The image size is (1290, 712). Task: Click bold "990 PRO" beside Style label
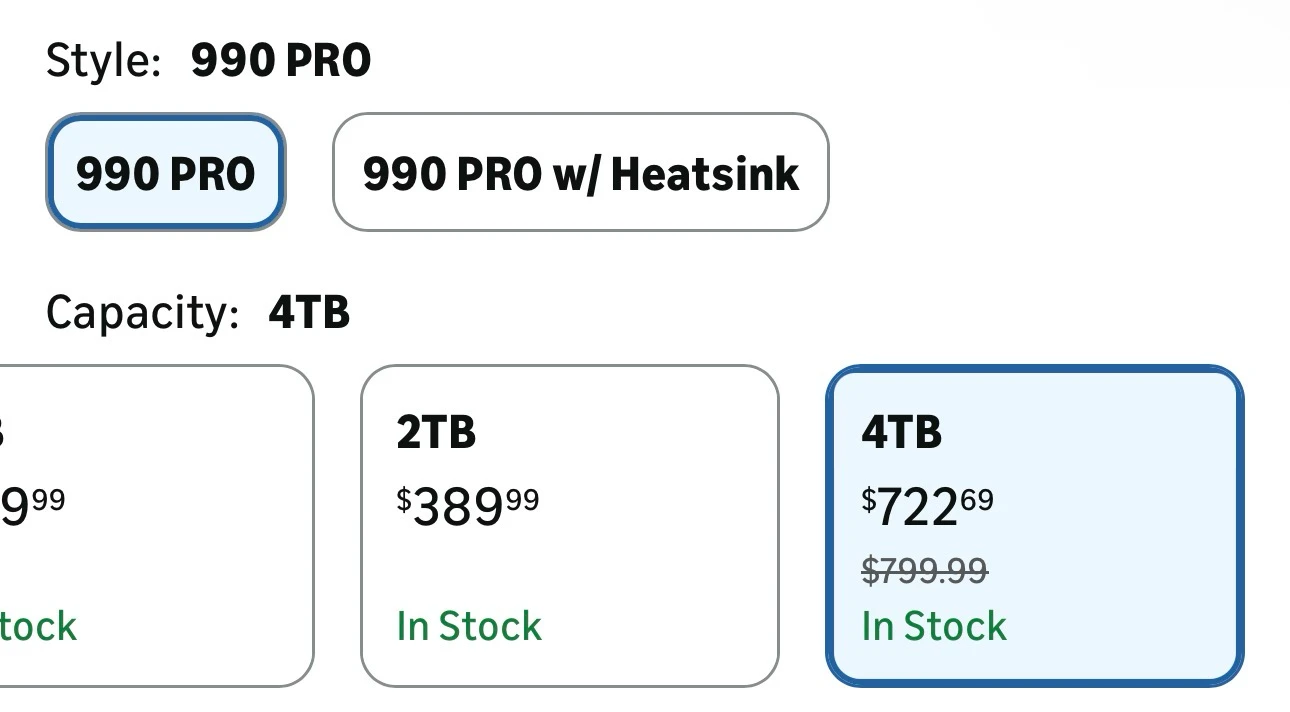point(281,61)
